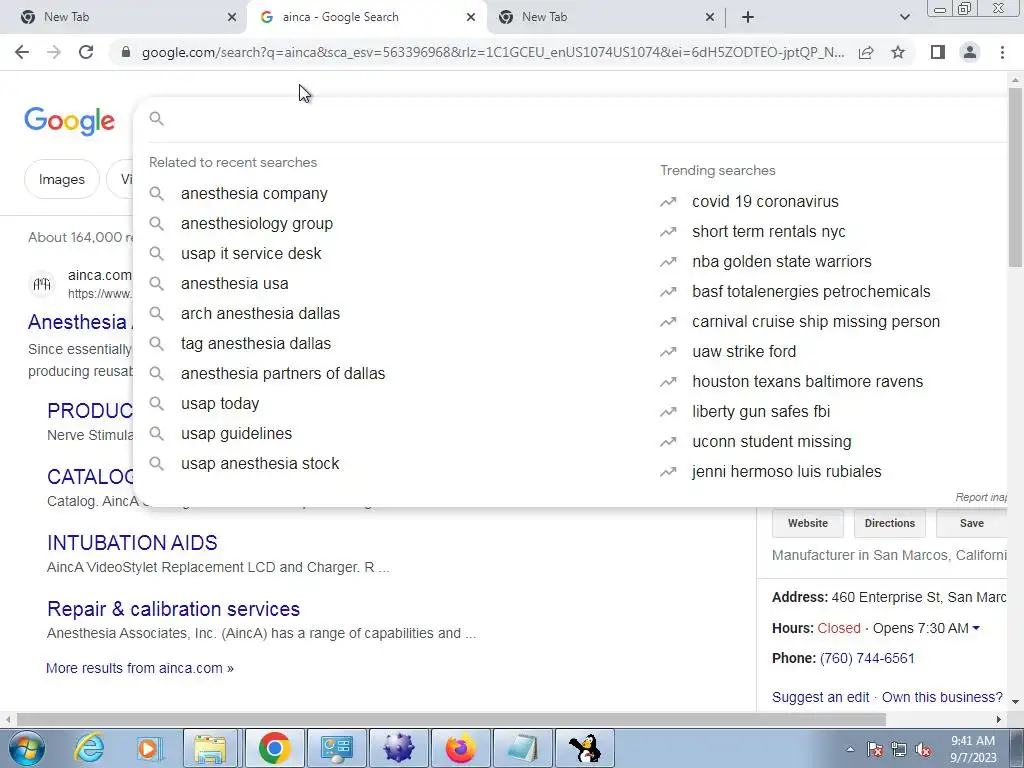Select ainca - Google Search tab
Viewport: 1024px width, 768px height.
pyautogui.click(x=366, y=17)
